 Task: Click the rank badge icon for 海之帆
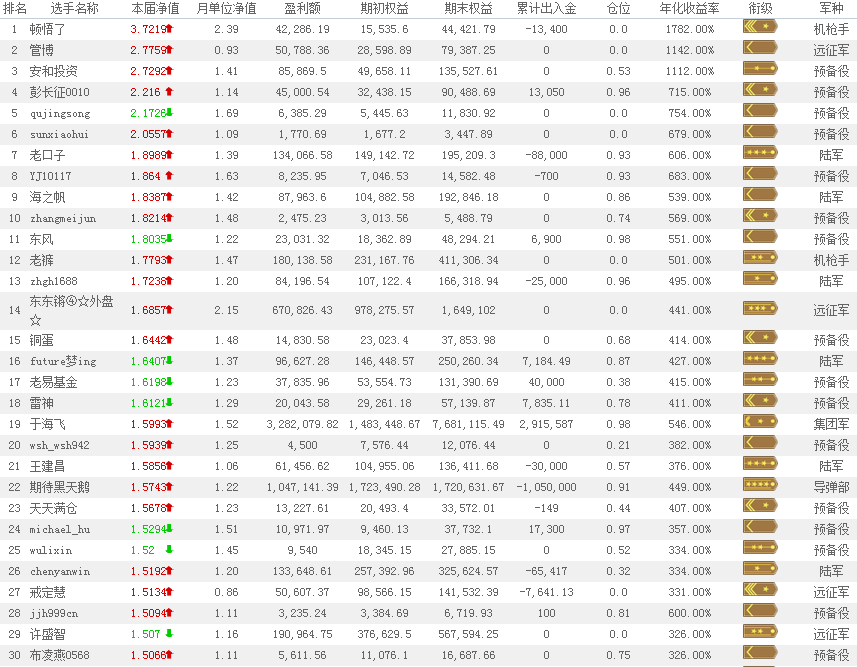tap(760, 195)
